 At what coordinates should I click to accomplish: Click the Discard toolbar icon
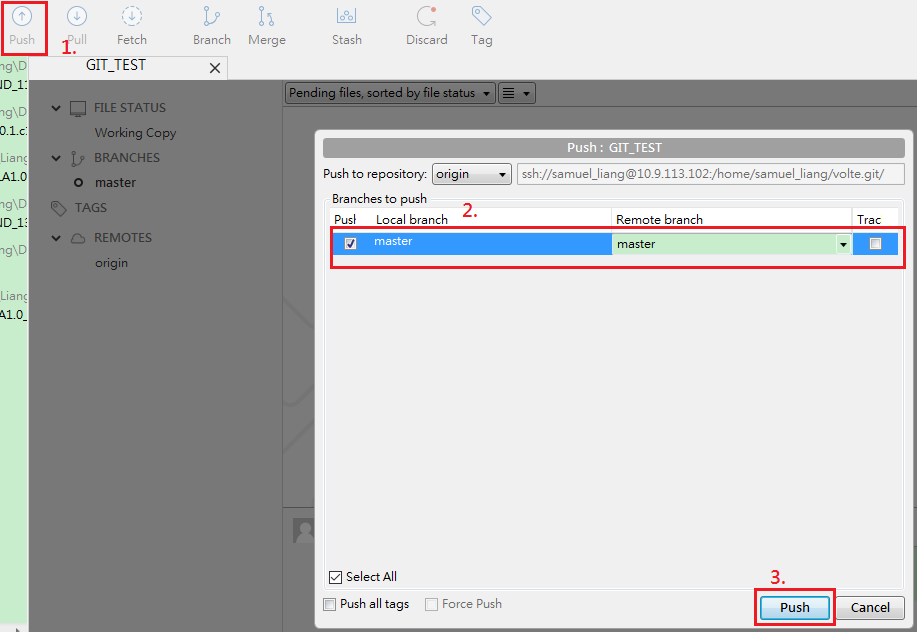tap(427, 26)
